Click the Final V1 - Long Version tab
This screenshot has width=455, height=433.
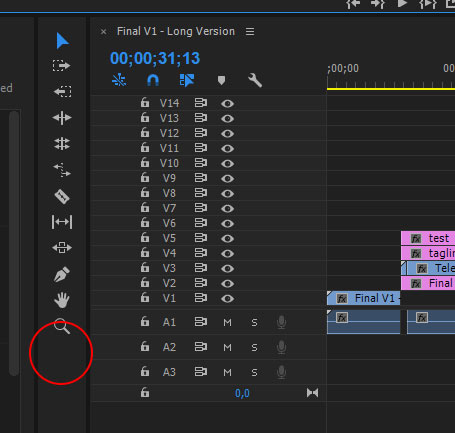coord(176,31)
